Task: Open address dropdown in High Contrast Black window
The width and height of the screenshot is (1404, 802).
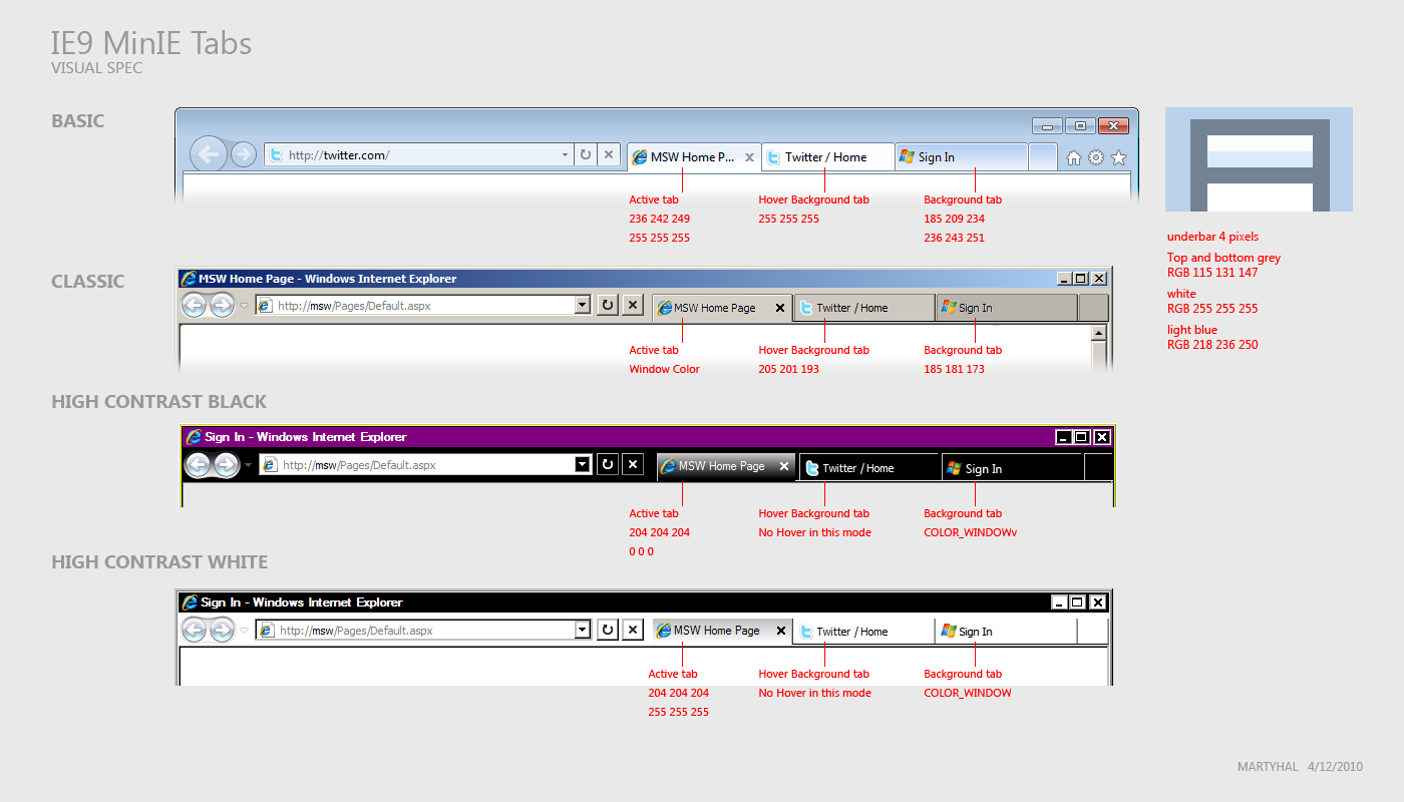Action: pos(583,464)
